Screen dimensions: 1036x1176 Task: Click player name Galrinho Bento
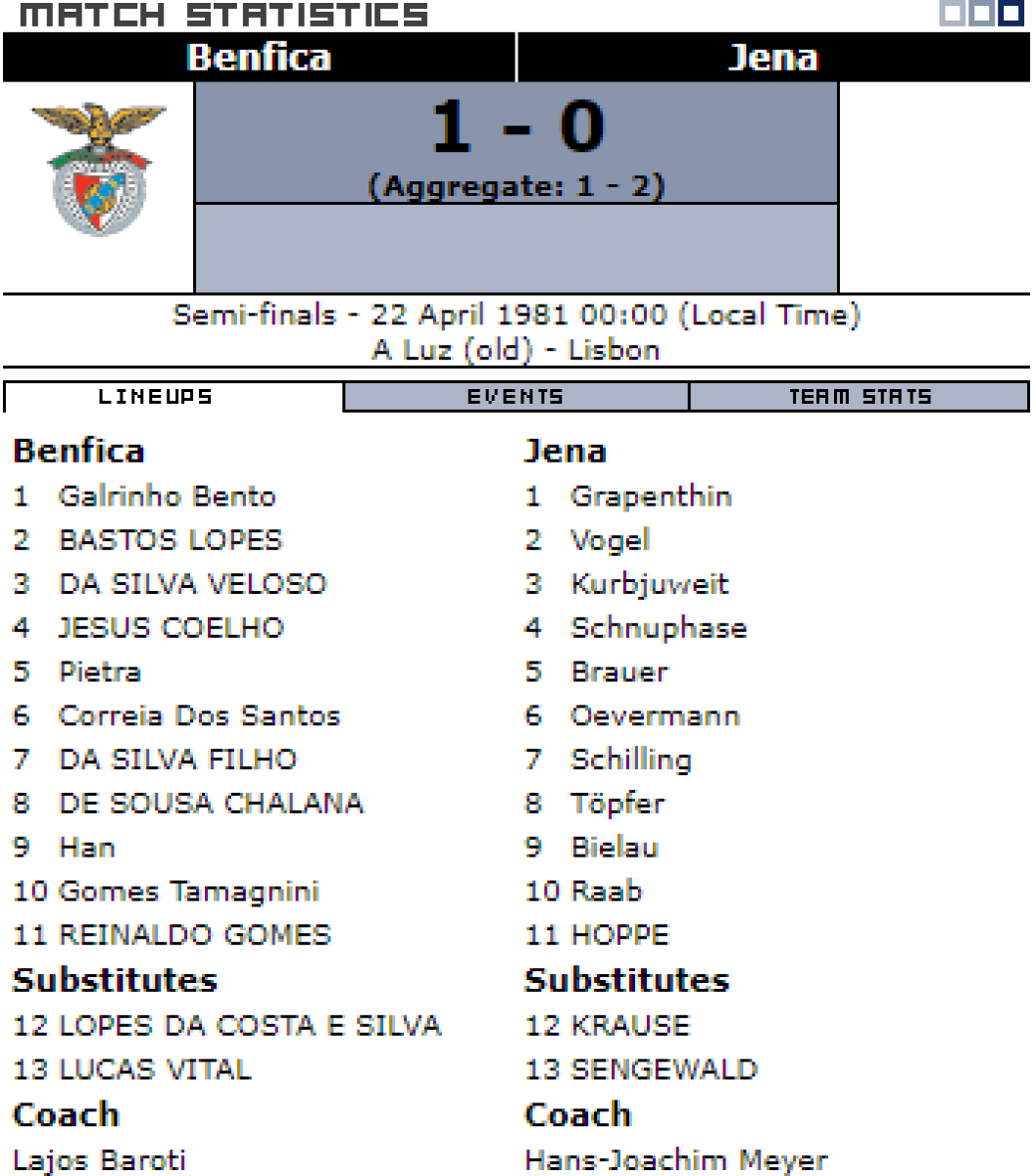pos(168,496)
